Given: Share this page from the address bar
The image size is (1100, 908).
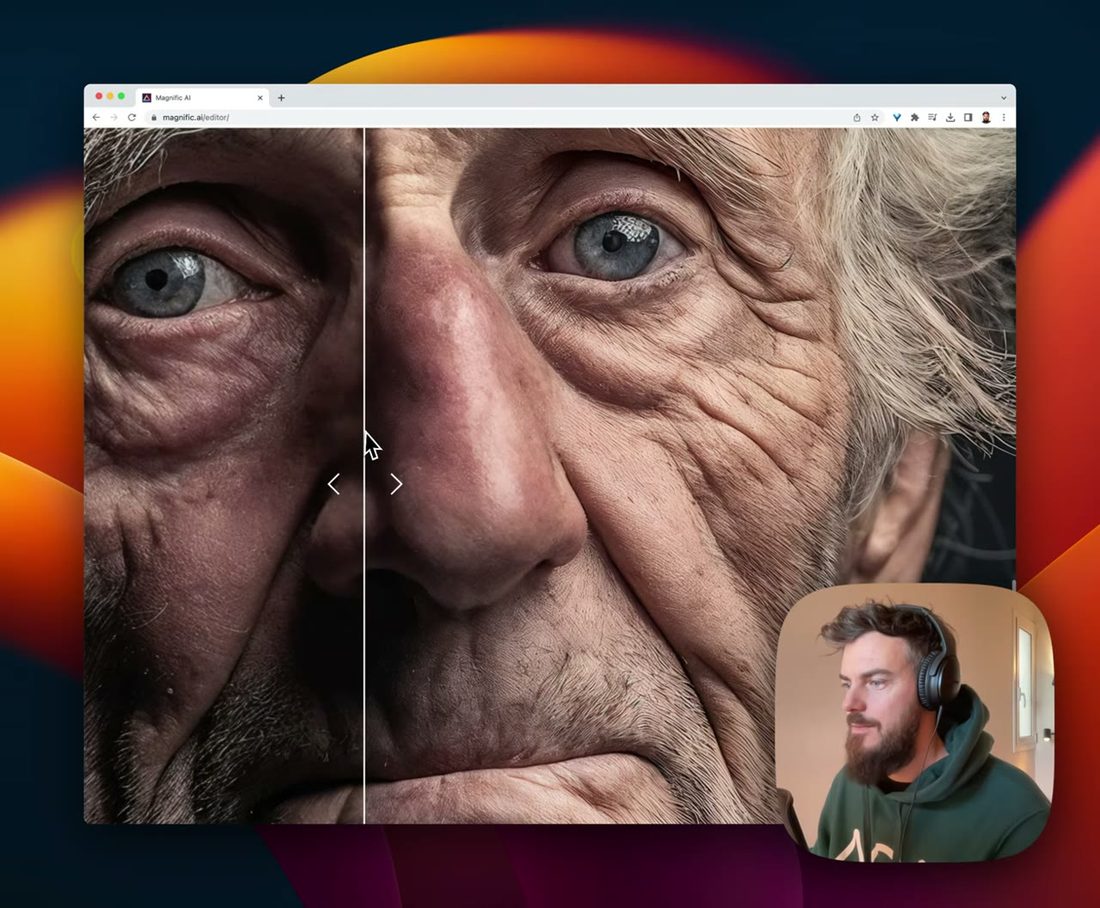Looking at the screenshot, I should pos(857,118).
